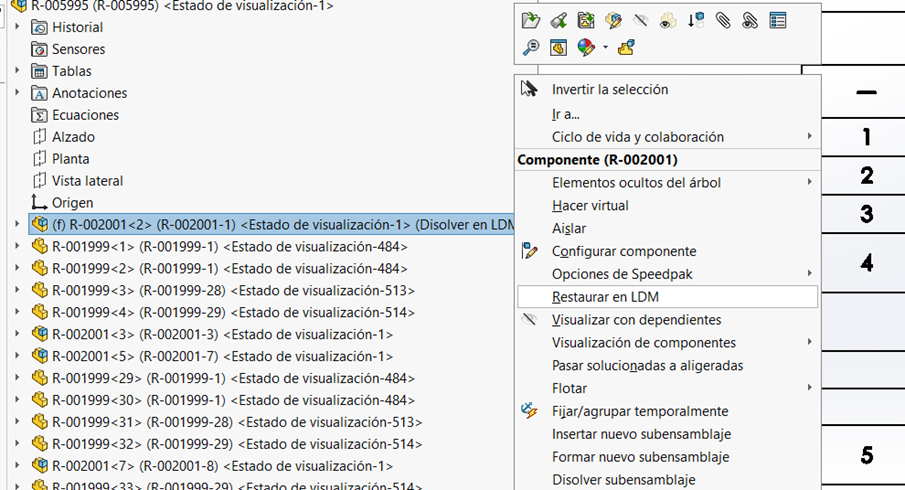Image resolution: width=905 pixels, height=490 pixels.
Task: Select R-001999<31> (R-001999-28) tree row
Action: point(227,422)
